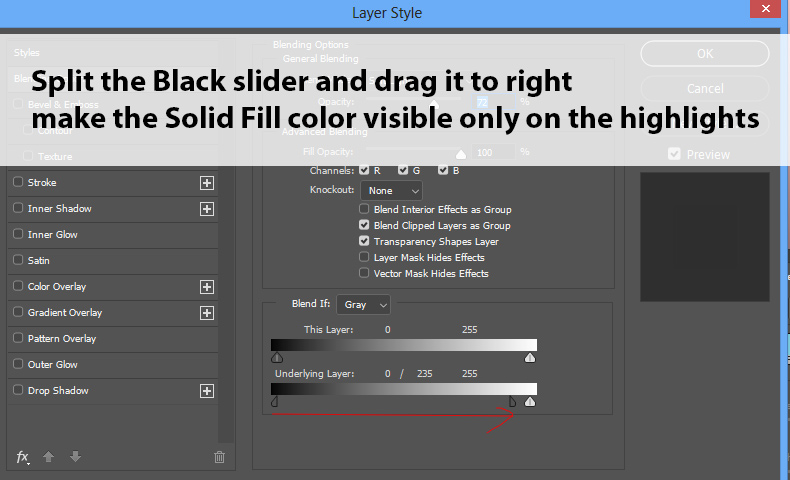
Task: Enable the Color Overlay checkbox
Action: 18,286
